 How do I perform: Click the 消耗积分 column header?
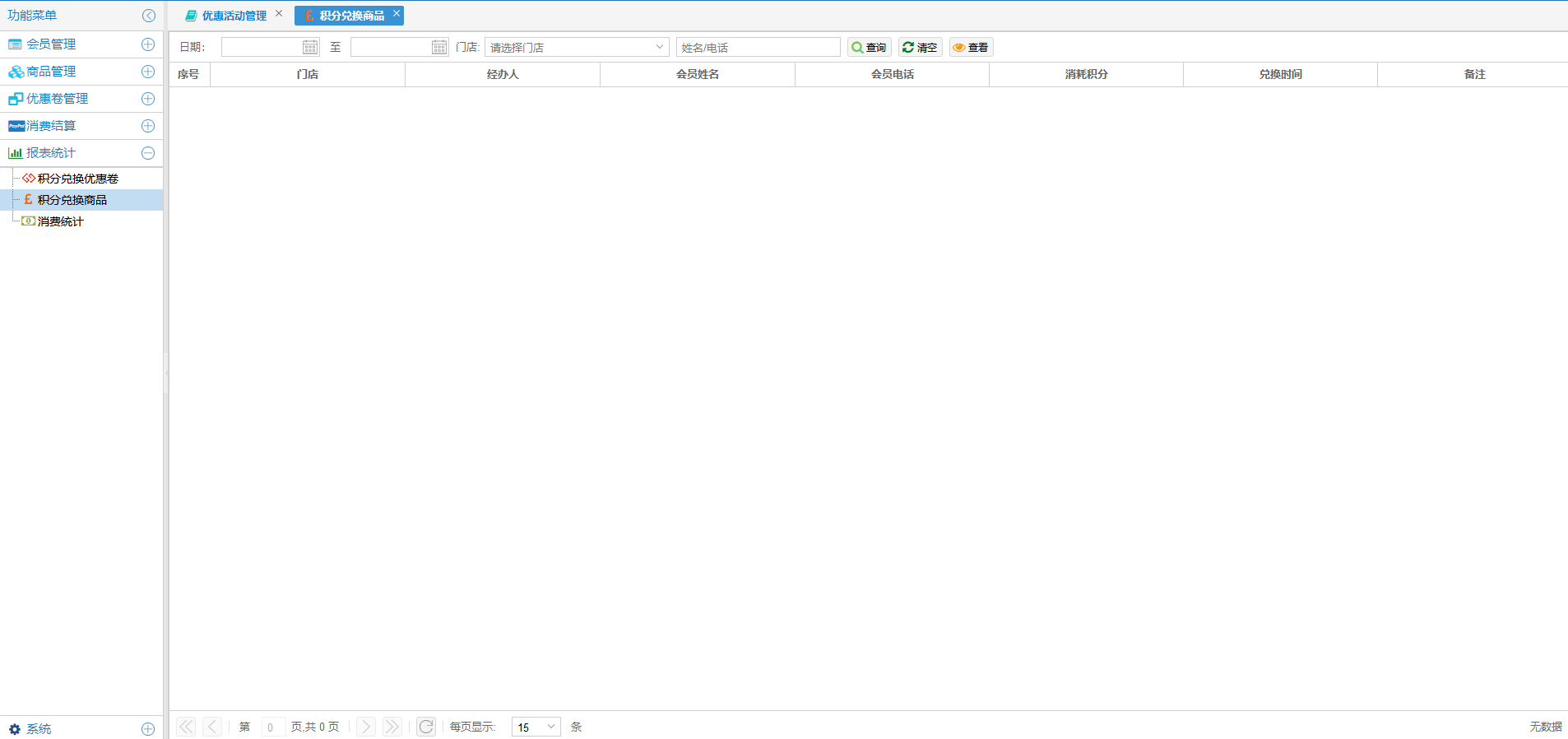click(x=1087, y=74)
